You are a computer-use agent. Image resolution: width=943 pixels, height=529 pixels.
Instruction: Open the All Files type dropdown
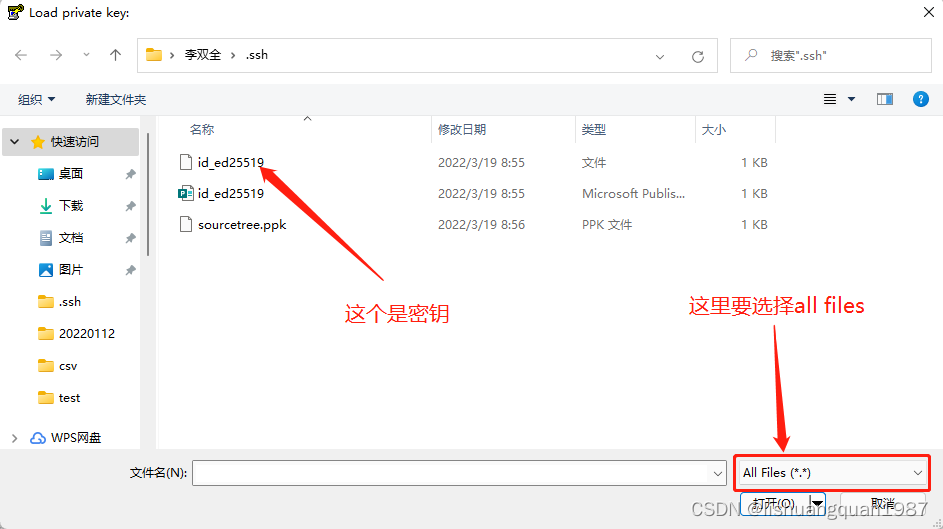(x=831, y=473)
